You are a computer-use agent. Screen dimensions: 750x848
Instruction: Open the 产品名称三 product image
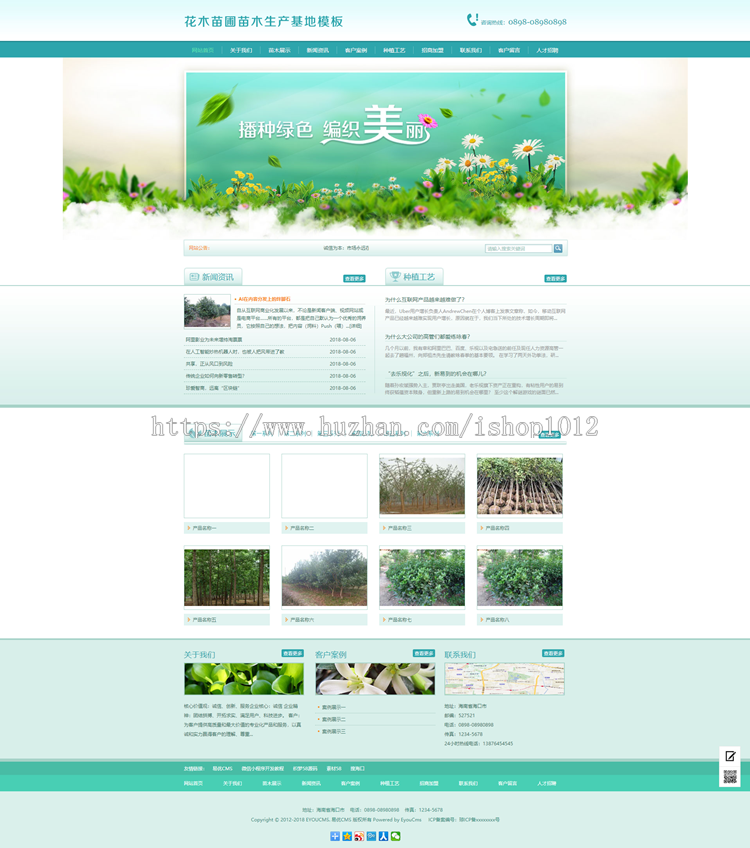[x=422, y=486]
